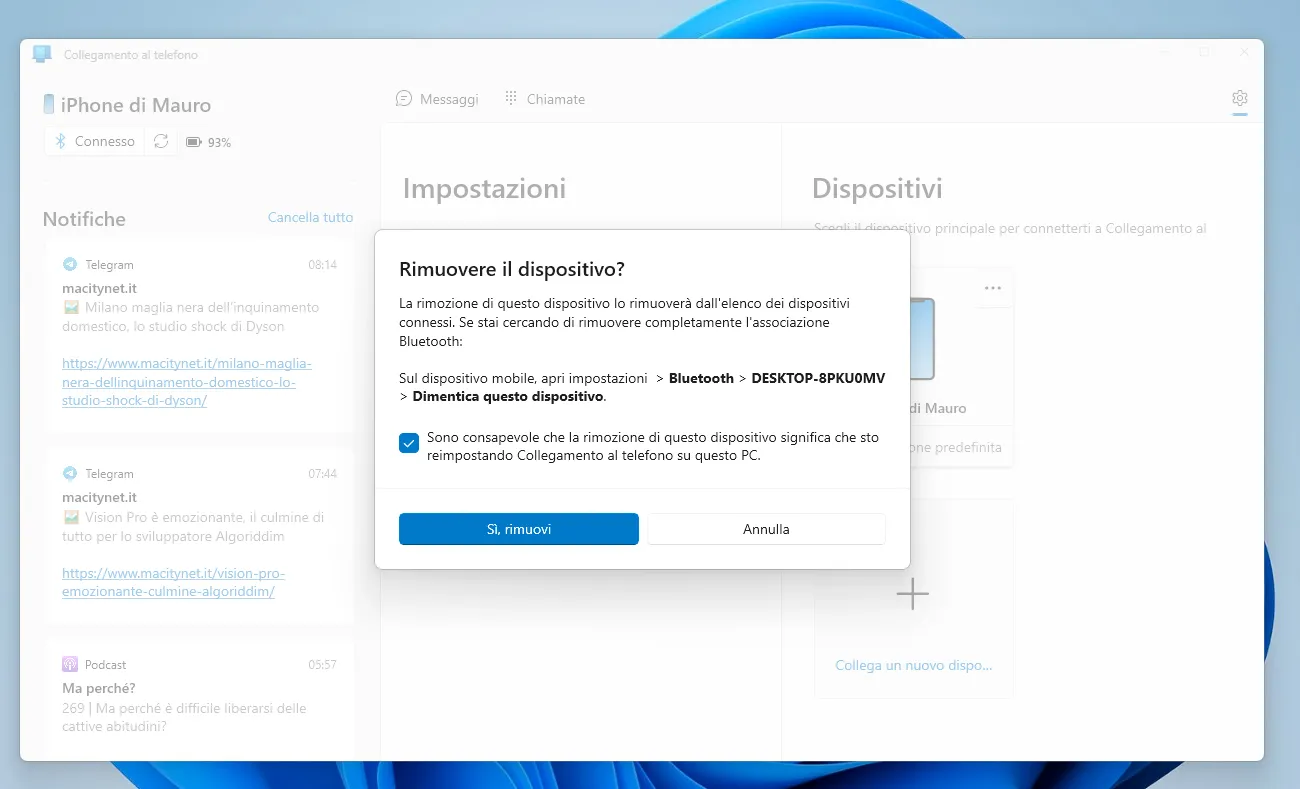Click Collega un nuovo dispositivo
This screenshot has width=1300, height=789.
(911, 665)
